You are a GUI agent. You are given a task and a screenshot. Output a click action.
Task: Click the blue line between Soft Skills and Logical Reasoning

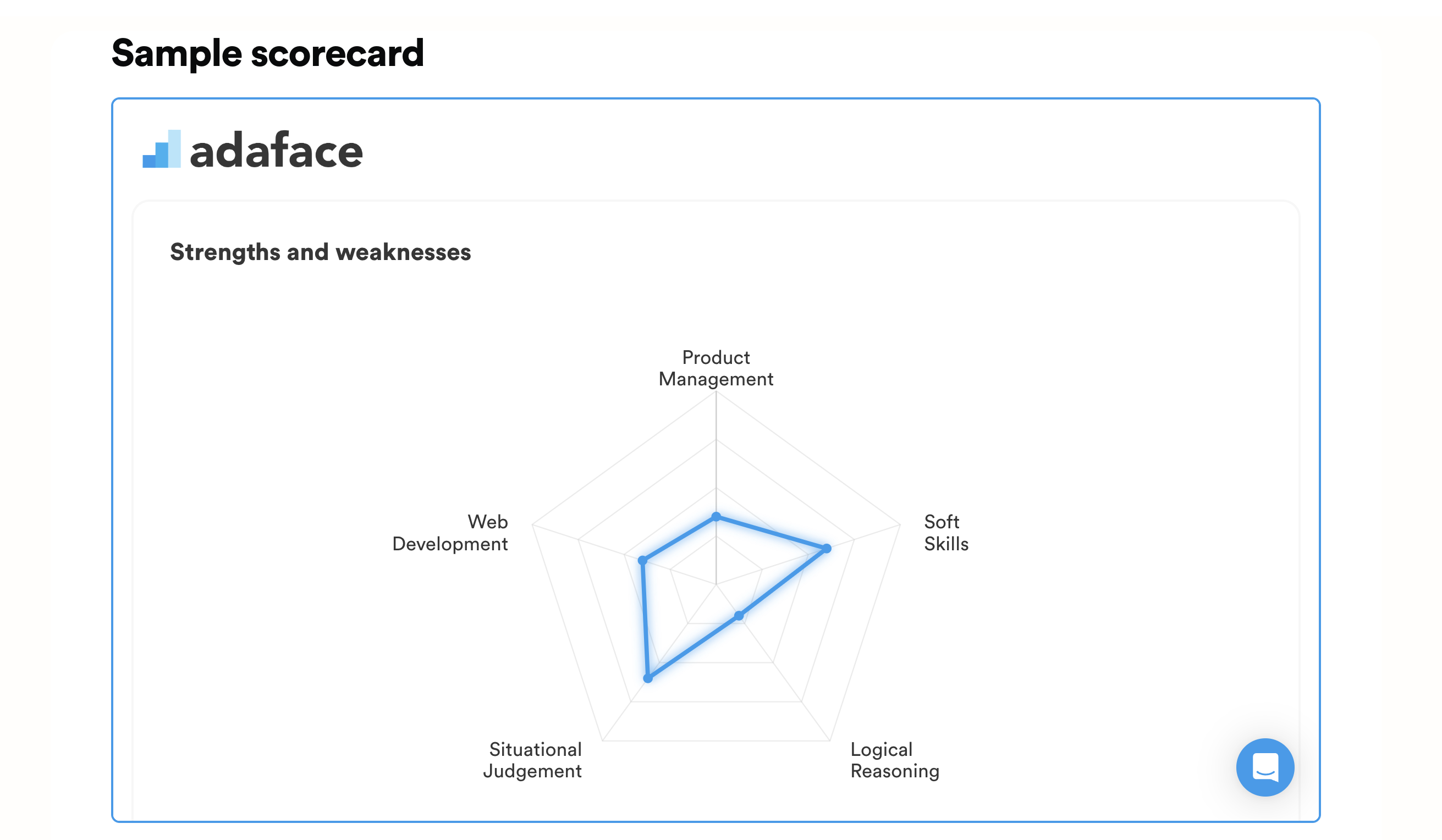pyautogui.click(x=783, y=582)
